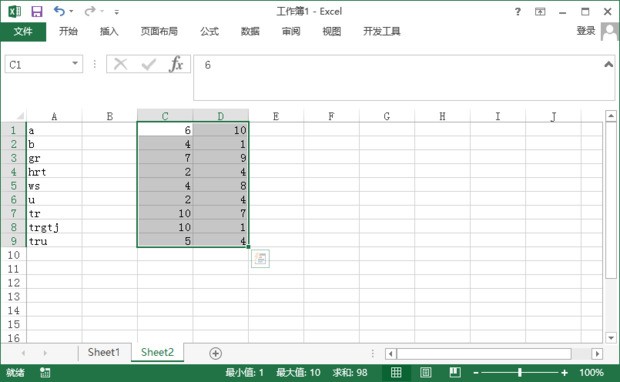This screenshot has width=620, height=382.
Task: Switch to the 页面布局 (Page Layout) tab
Action: pyautogui.click(x=159, y=31)
